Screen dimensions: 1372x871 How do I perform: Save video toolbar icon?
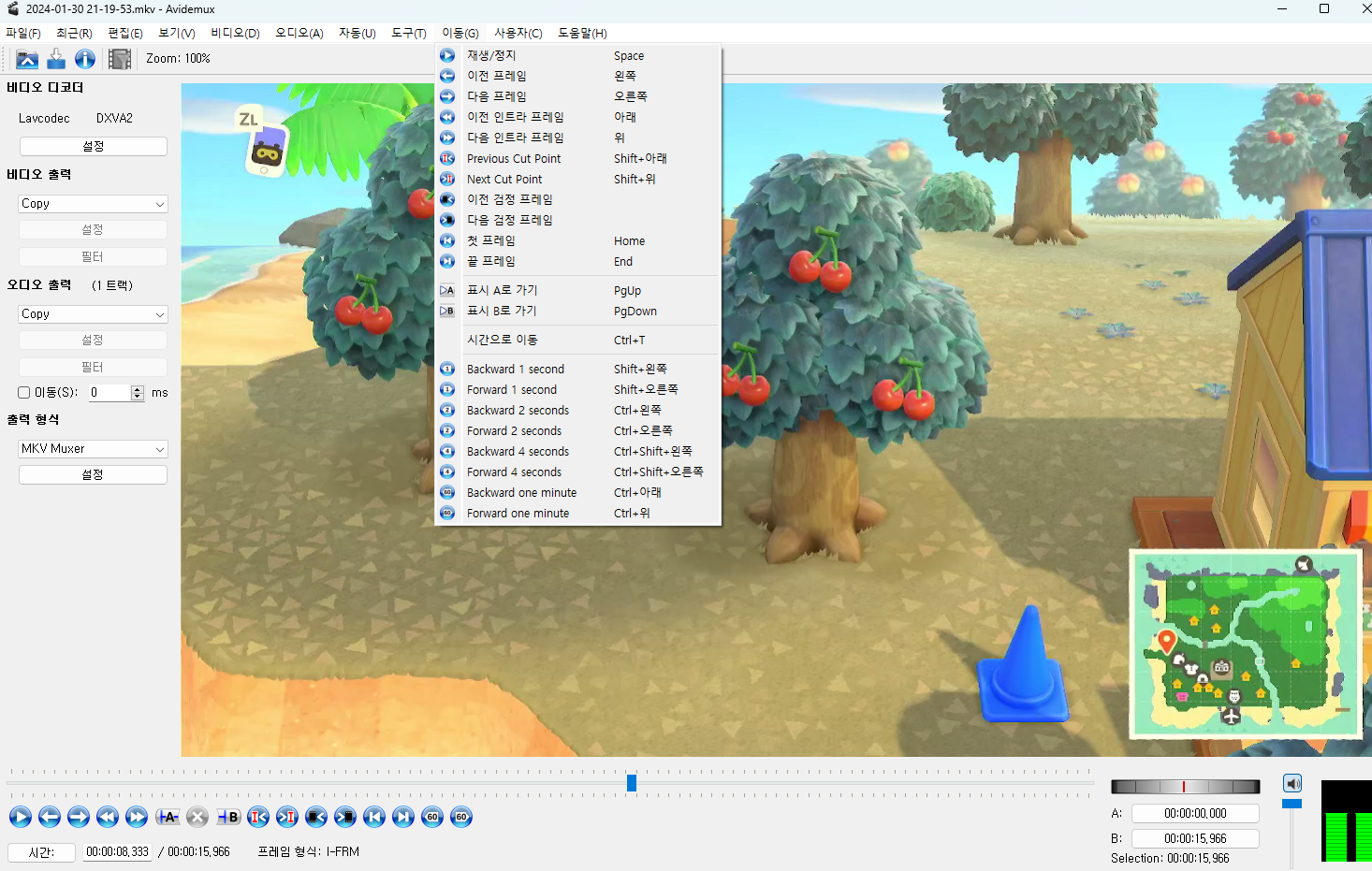pos(56,59)
